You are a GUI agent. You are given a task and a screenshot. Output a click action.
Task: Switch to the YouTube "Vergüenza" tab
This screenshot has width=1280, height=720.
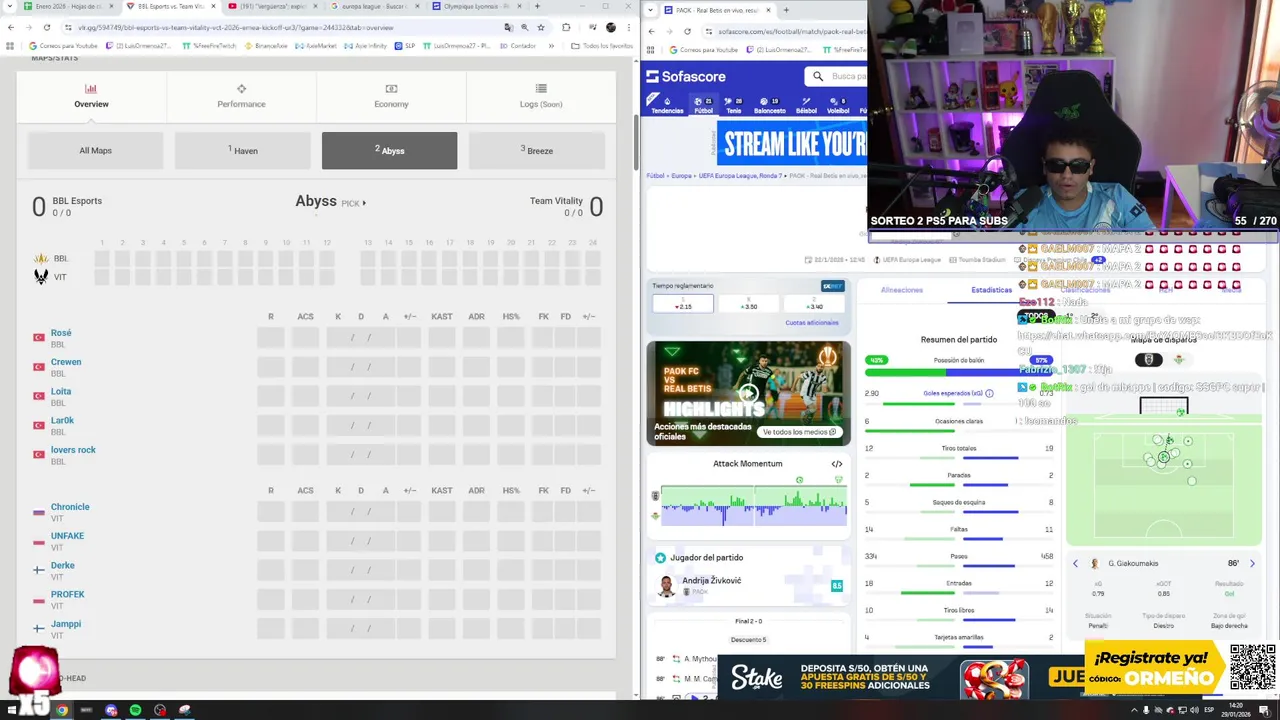pyautogui.click(x=273, y=6)
